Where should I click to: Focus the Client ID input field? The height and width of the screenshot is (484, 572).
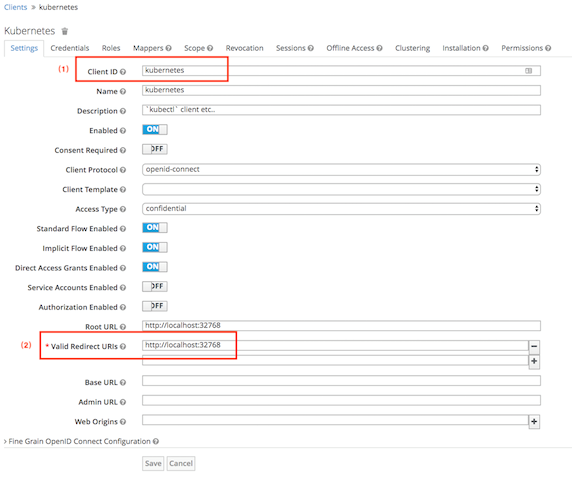point(341,71)
